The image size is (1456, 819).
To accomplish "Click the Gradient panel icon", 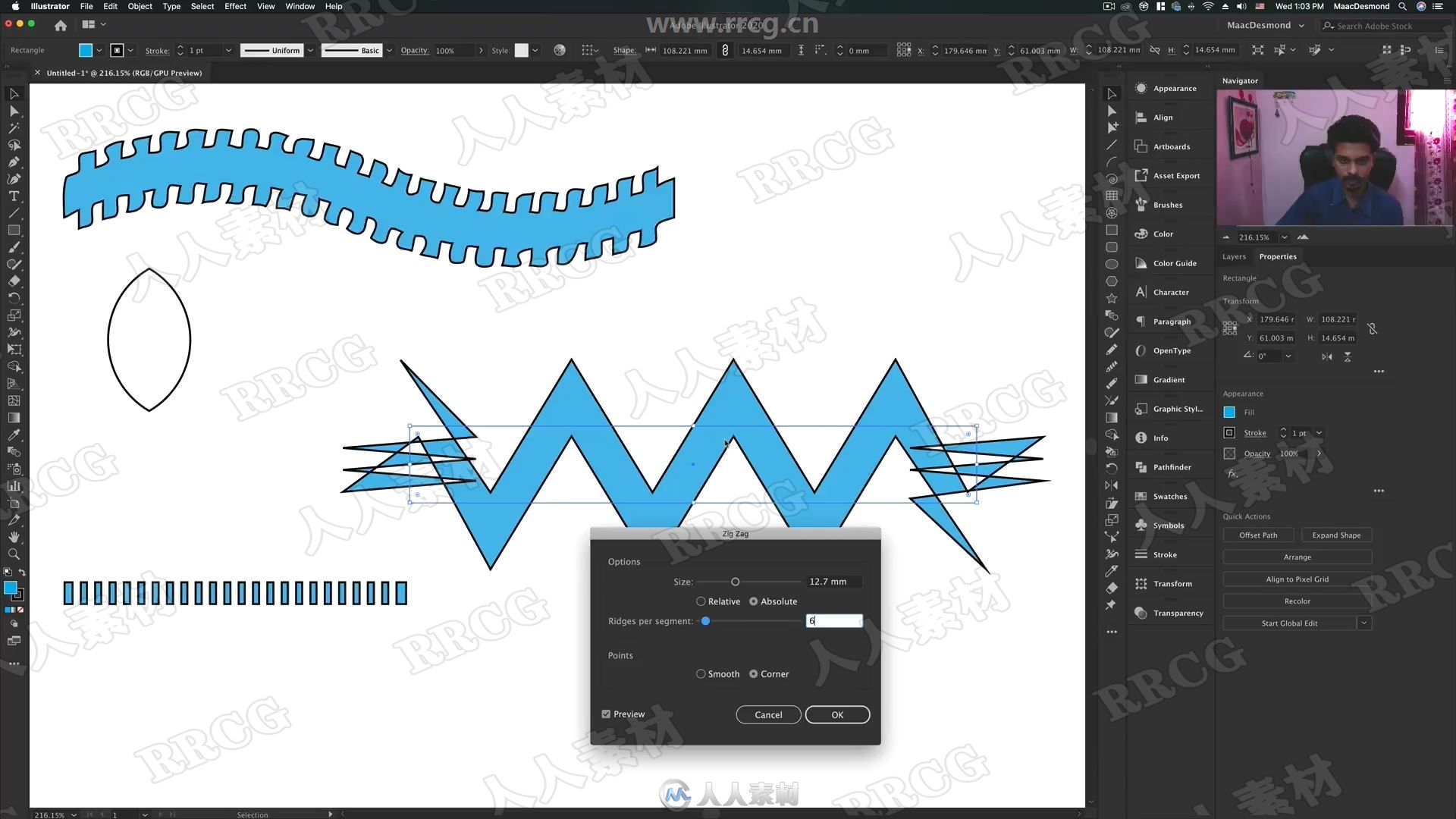I will point(1141,379).
